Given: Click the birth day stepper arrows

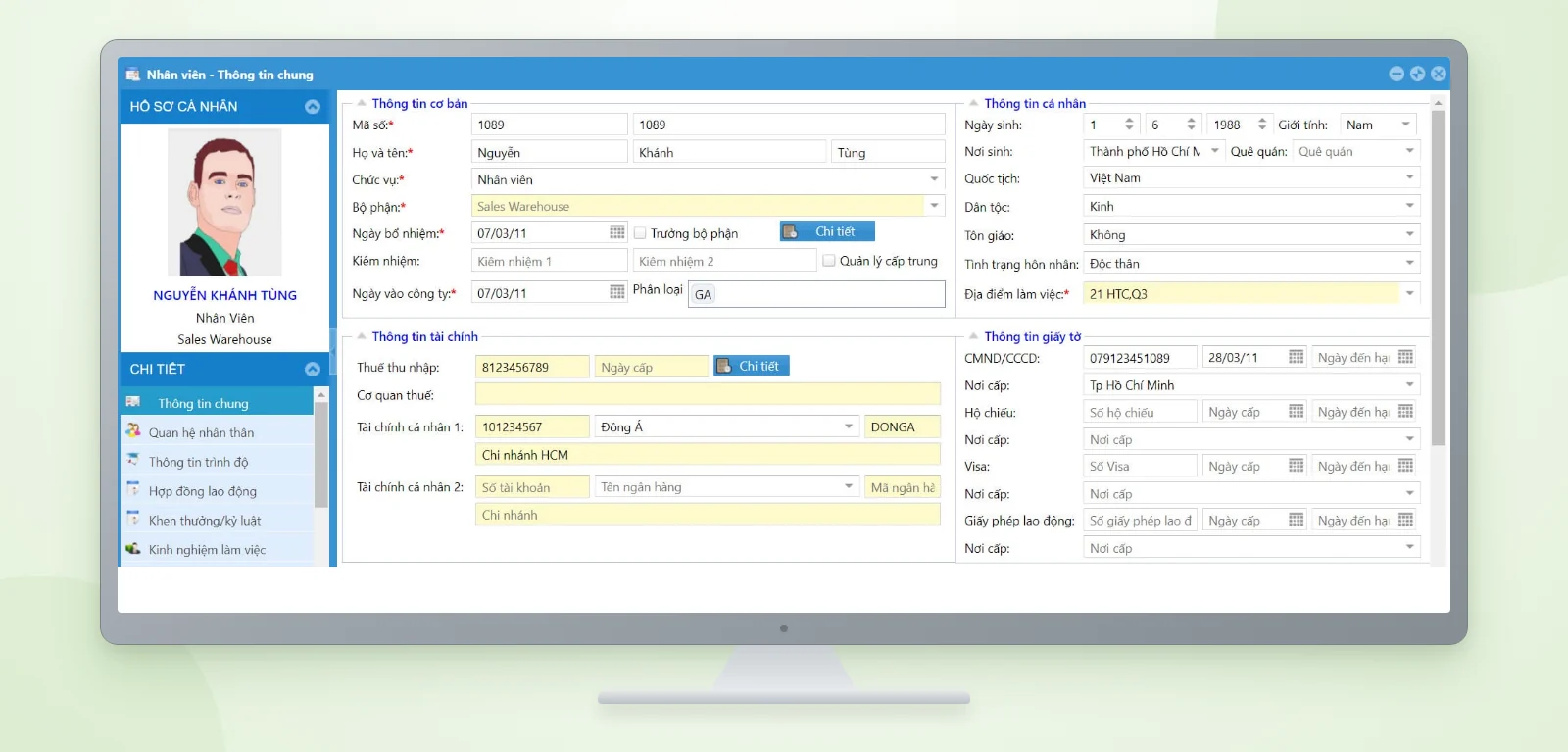Looking at the screenshot, I should (1129, 125).
